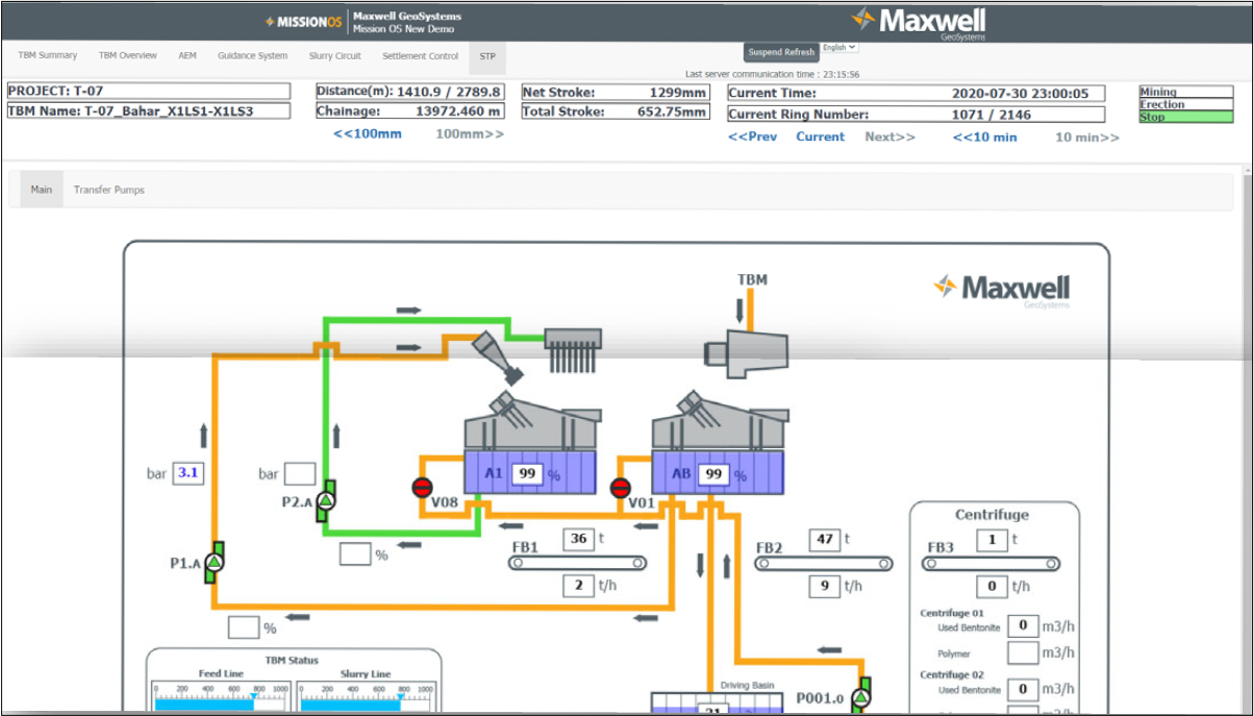Click the desander comb unit icon
This screenshot has width=1254, height=716.
click(x=571, y=351)
